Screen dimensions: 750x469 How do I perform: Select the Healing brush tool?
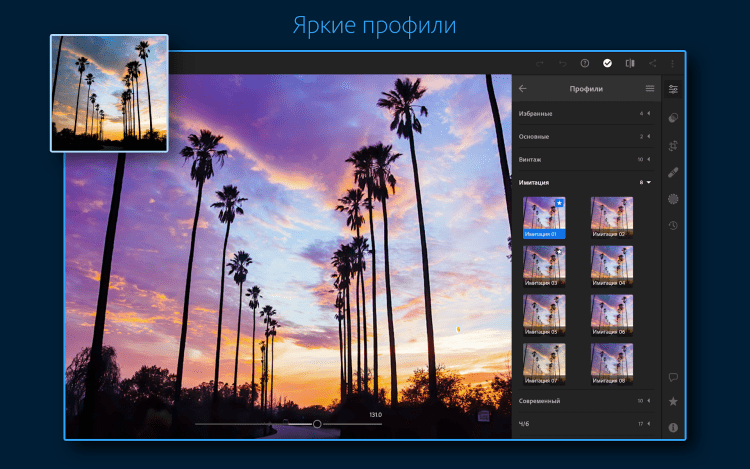[673, 172]
